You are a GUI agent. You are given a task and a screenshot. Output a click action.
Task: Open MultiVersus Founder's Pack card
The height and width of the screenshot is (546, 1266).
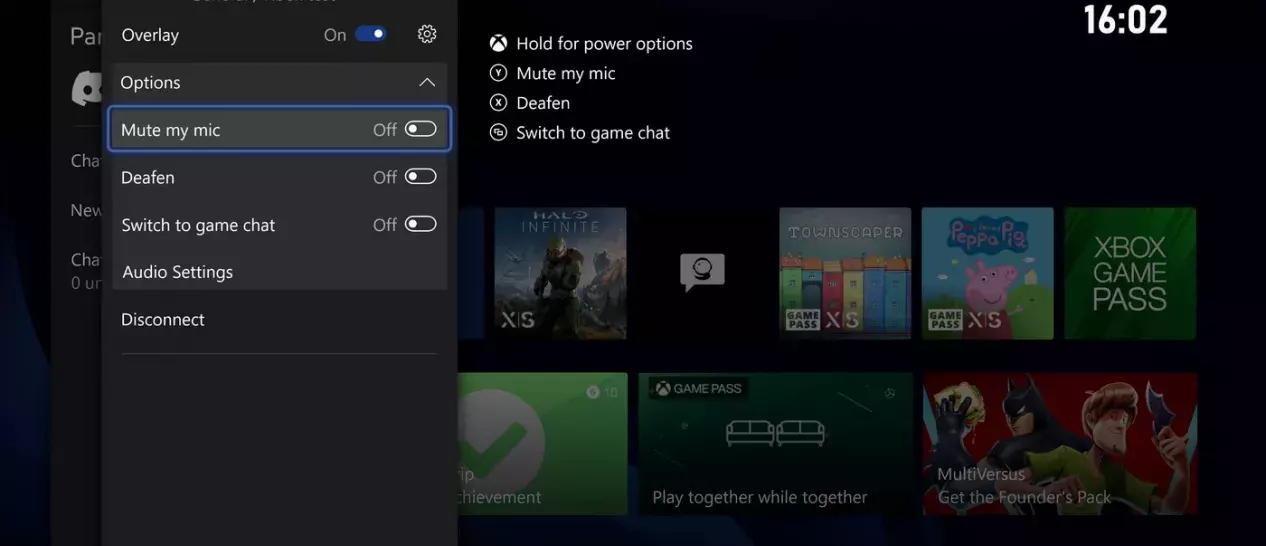pyautogui.click(x=1060, y=444)
